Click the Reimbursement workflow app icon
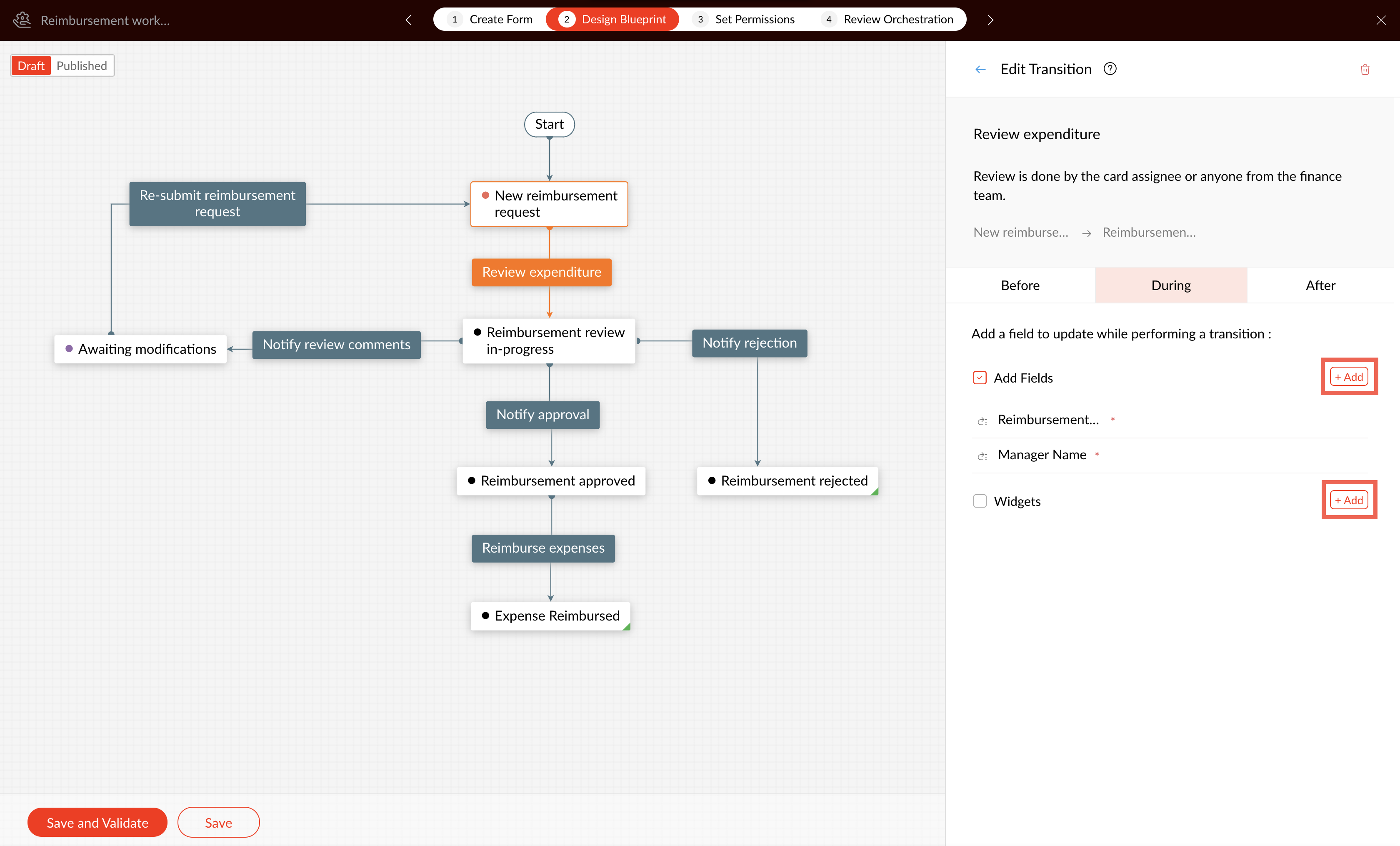1400x846 pixels. click(x=22, y=20)
